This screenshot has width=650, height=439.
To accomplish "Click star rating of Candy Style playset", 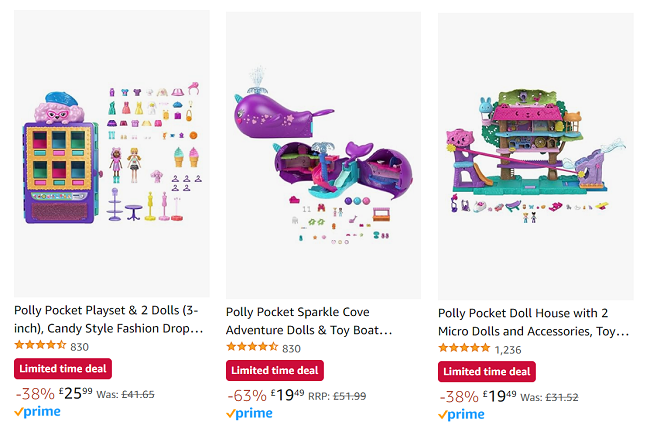I will pos(40,345).
